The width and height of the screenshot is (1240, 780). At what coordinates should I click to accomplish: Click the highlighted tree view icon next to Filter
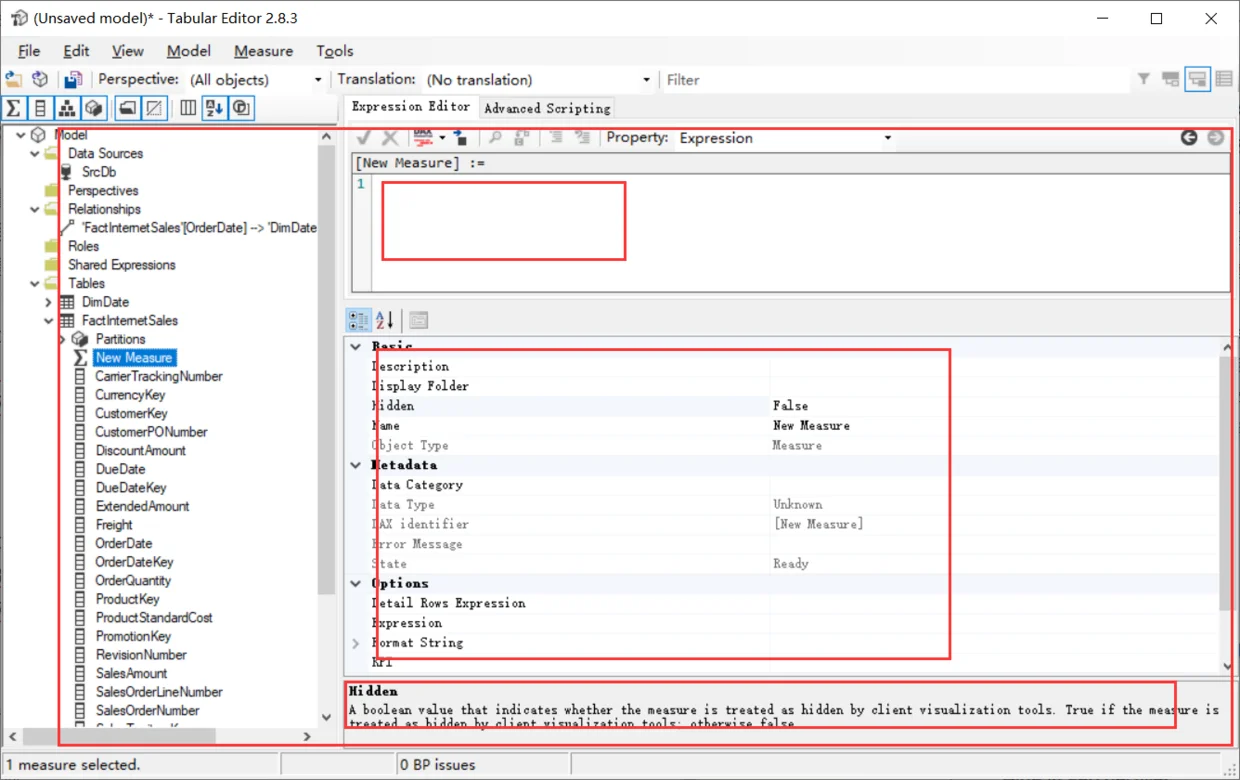click(1197, 79)
